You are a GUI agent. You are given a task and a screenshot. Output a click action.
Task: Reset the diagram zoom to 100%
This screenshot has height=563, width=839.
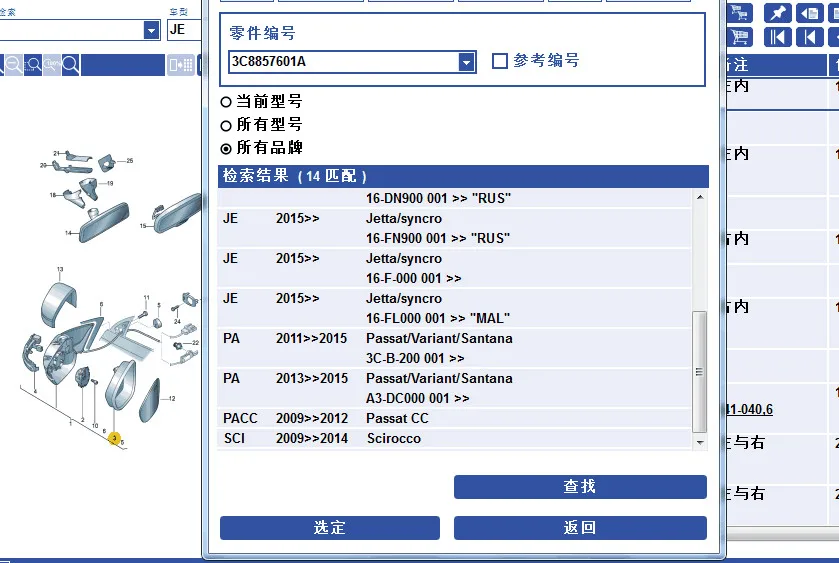click(x=52, y=65)
